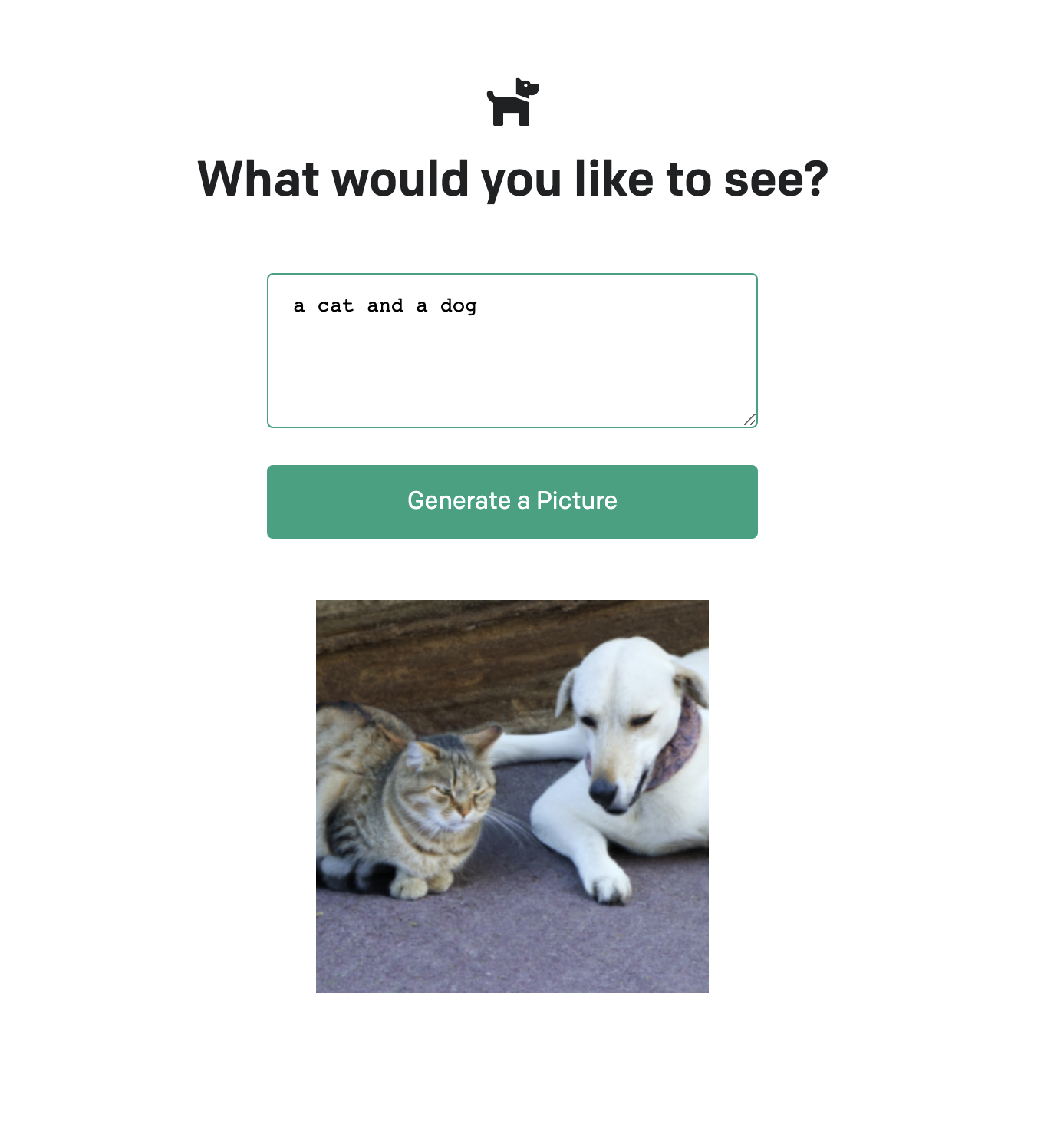Click the Generate a Picture button
This screenshot has height=1148, width=1054.
point(512,502)
